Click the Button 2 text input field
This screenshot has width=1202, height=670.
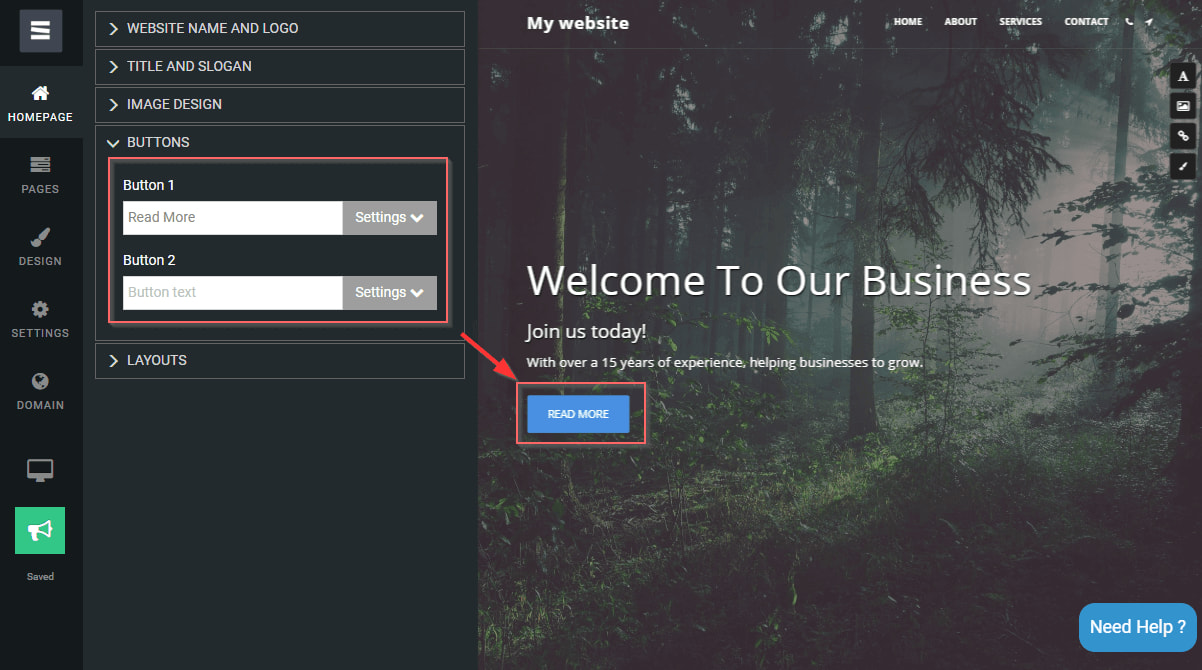click(233, 293)
